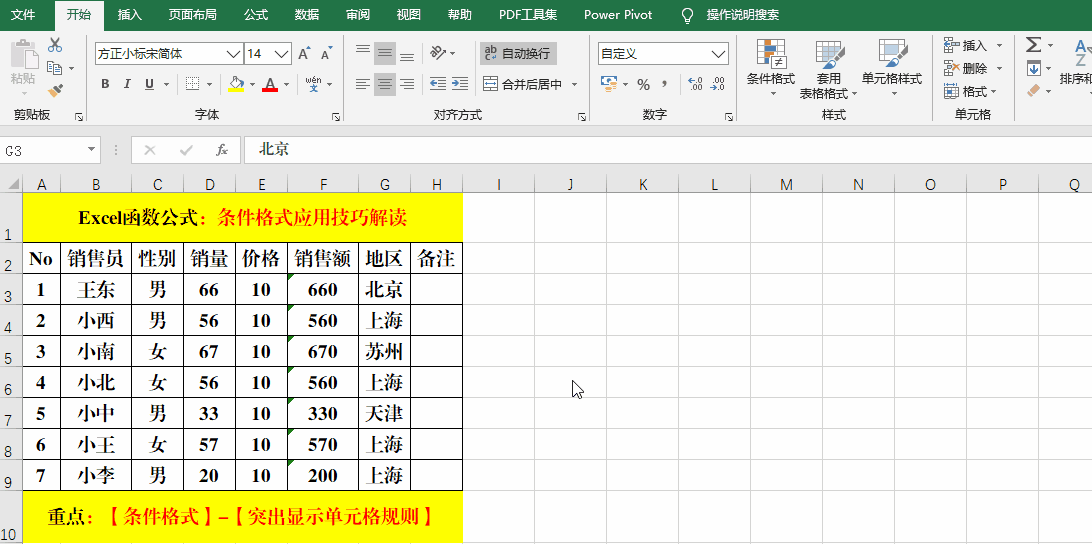Open the font name dropdown

click(x=233, y=54)
